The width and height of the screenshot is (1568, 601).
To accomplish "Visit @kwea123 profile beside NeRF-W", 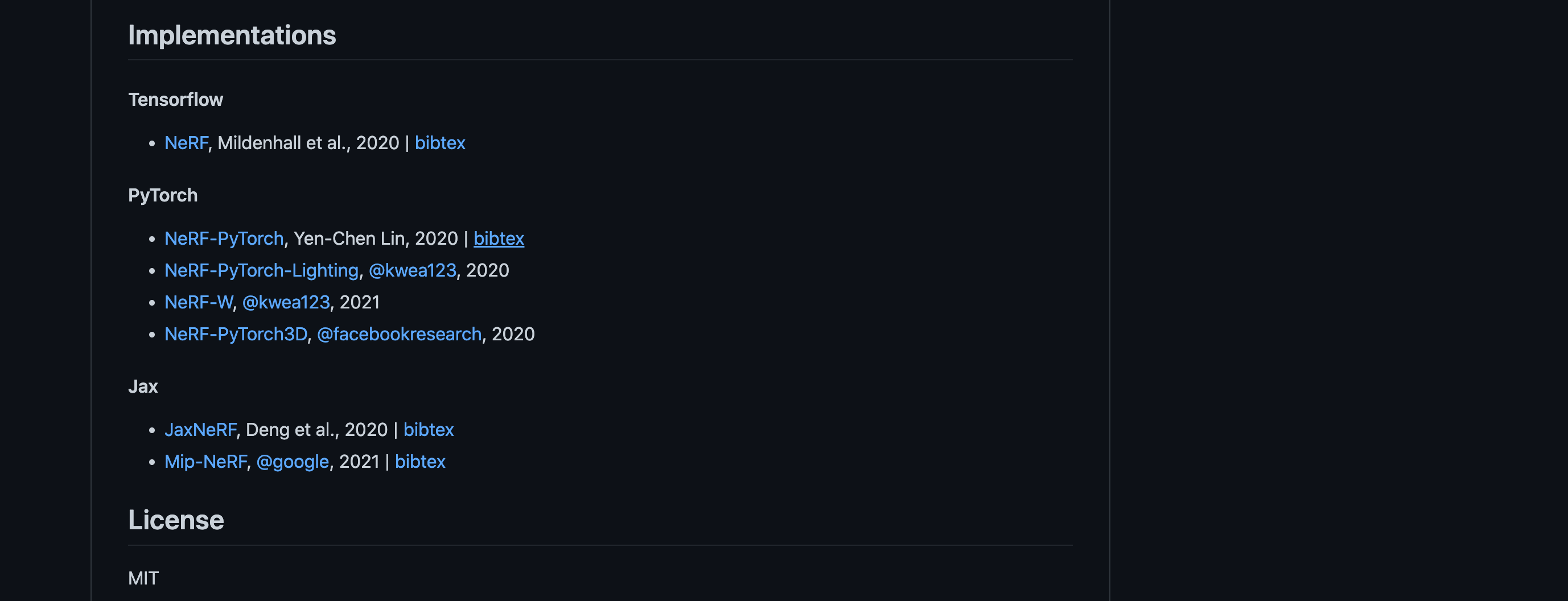I will coord(286,303).
